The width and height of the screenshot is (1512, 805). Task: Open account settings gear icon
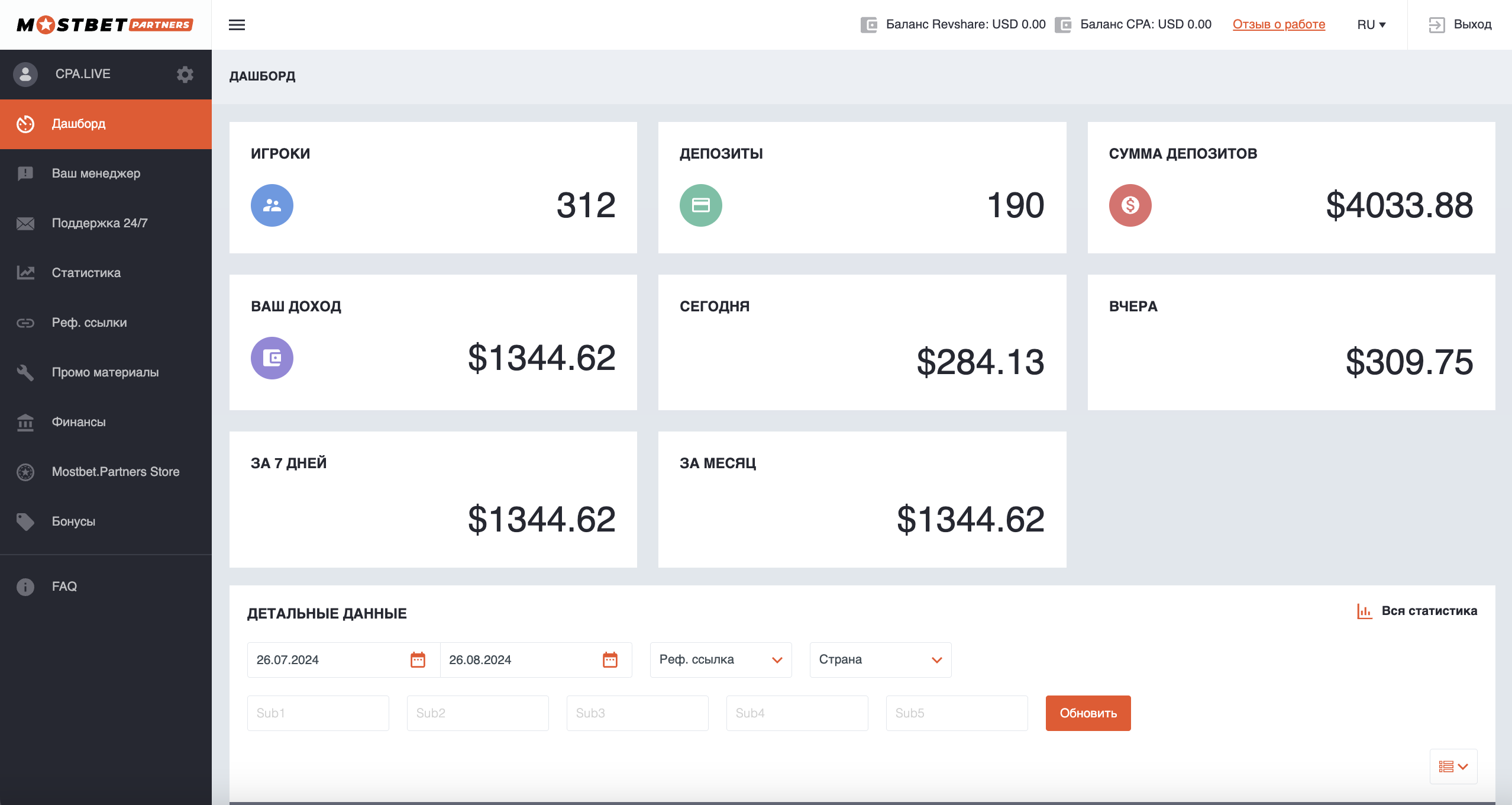[185, 74]
